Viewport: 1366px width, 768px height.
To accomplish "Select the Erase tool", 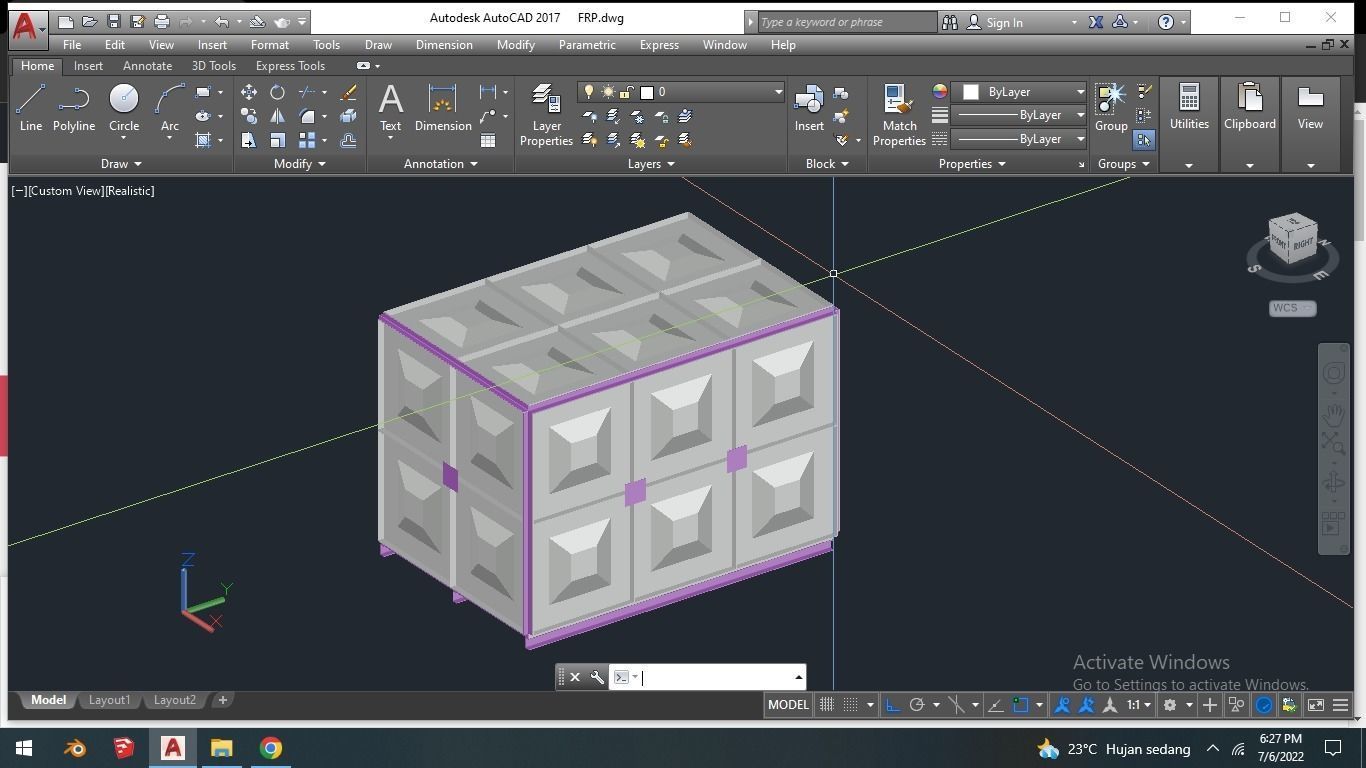I will [348, 92].
